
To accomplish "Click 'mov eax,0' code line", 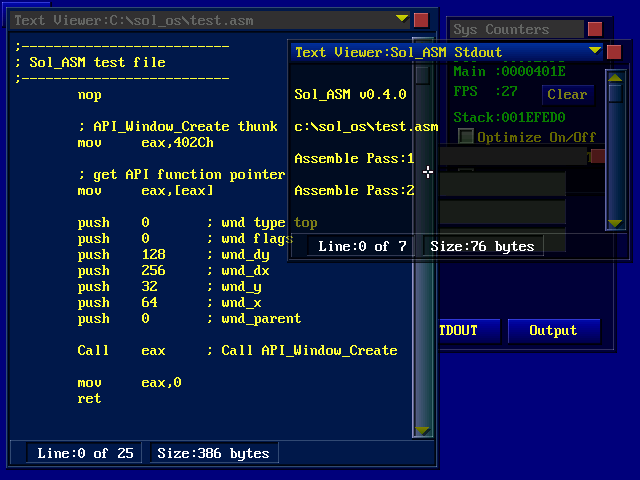I will pos(129,383).
